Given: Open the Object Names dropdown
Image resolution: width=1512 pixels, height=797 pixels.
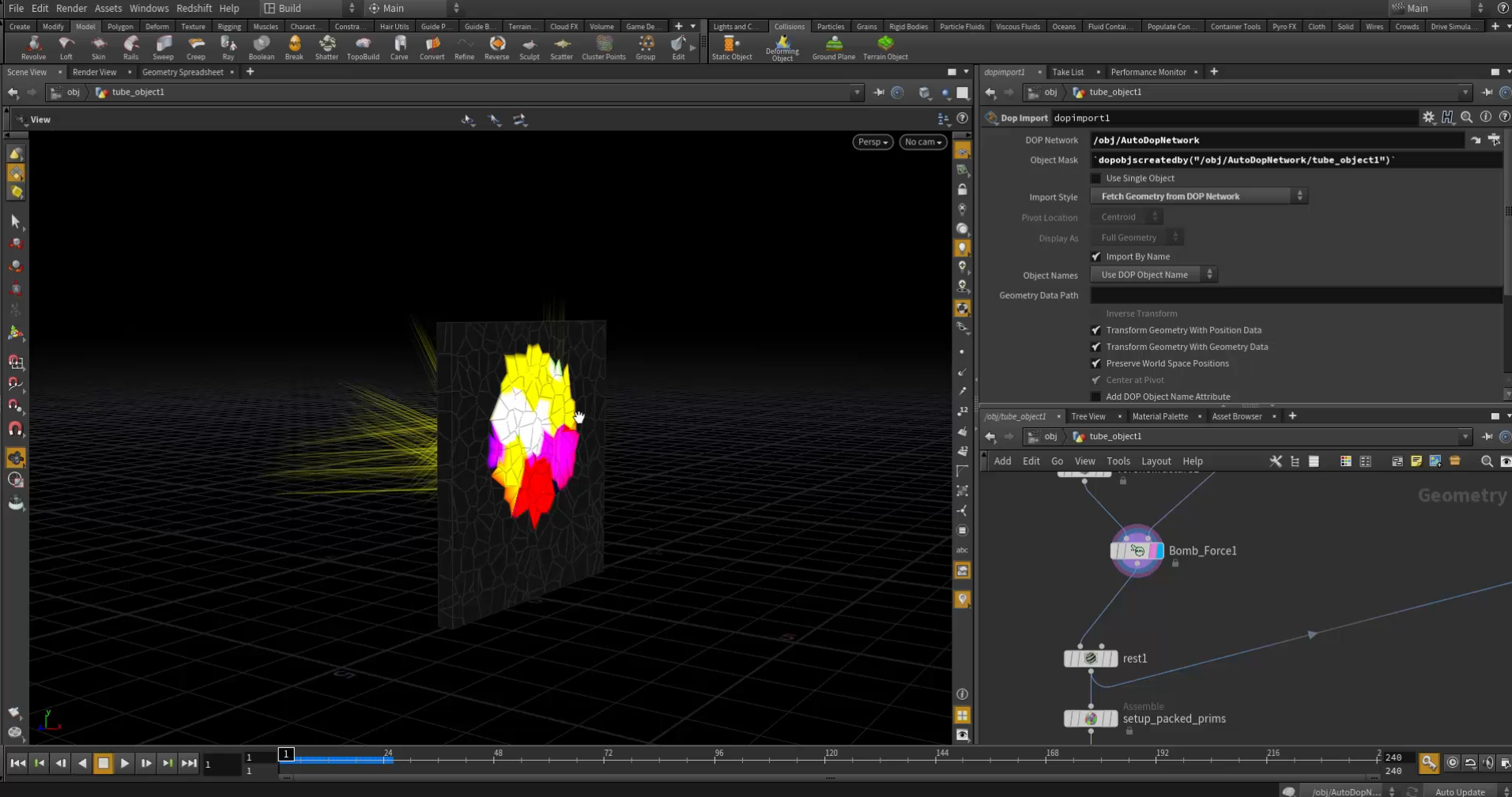Looking at the screenshot, I should click(1153, 275).
